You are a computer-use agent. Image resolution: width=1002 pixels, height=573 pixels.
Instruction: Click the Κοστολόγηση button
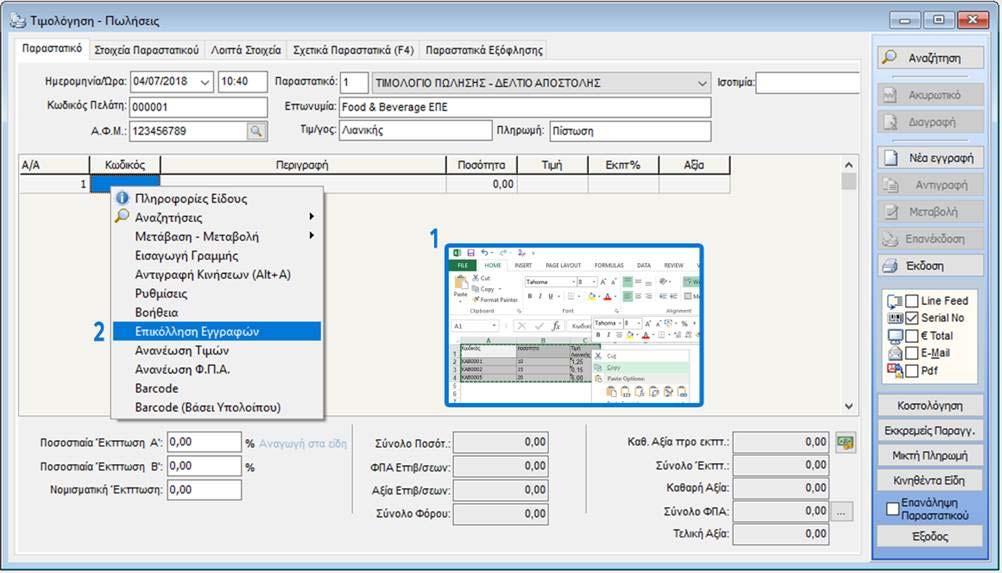click(x=930, y=406)
